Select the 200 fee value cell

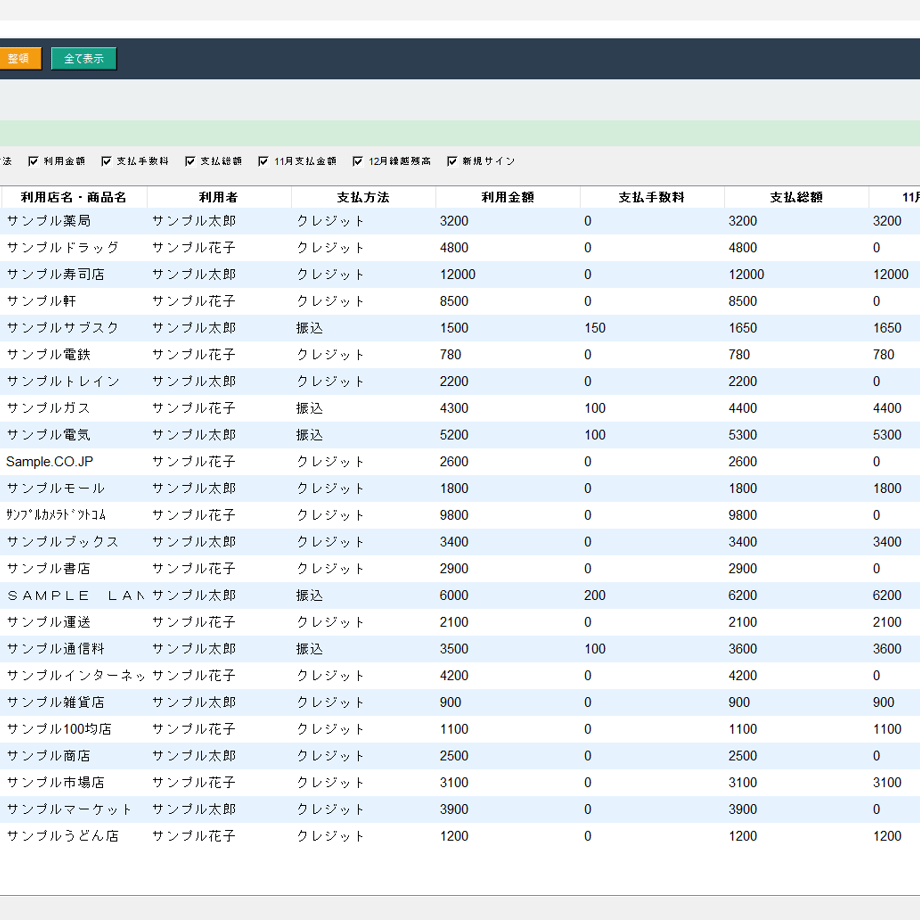[595, 596]
